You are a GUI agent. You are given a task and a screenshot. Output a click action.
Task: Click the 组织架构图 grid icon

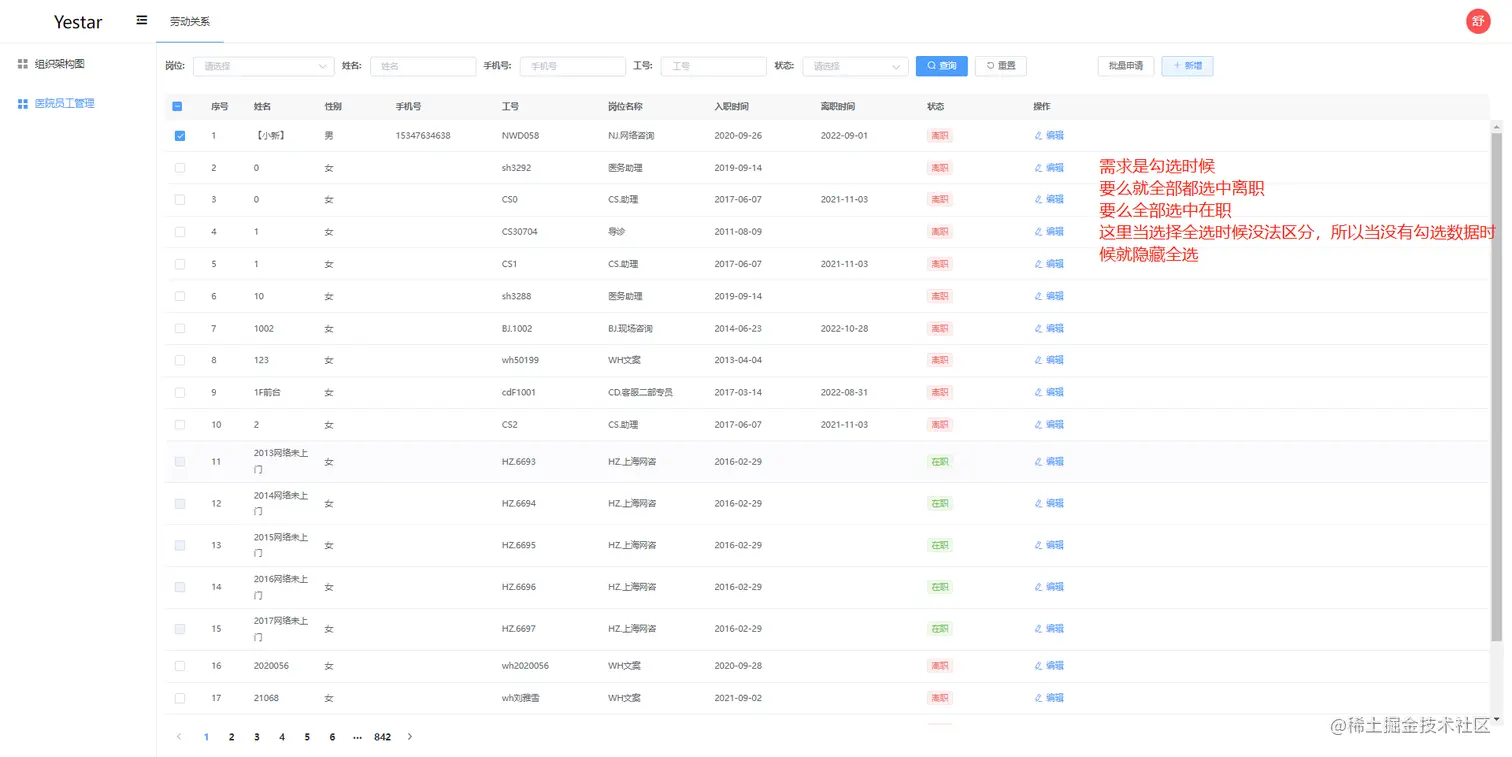23,64
